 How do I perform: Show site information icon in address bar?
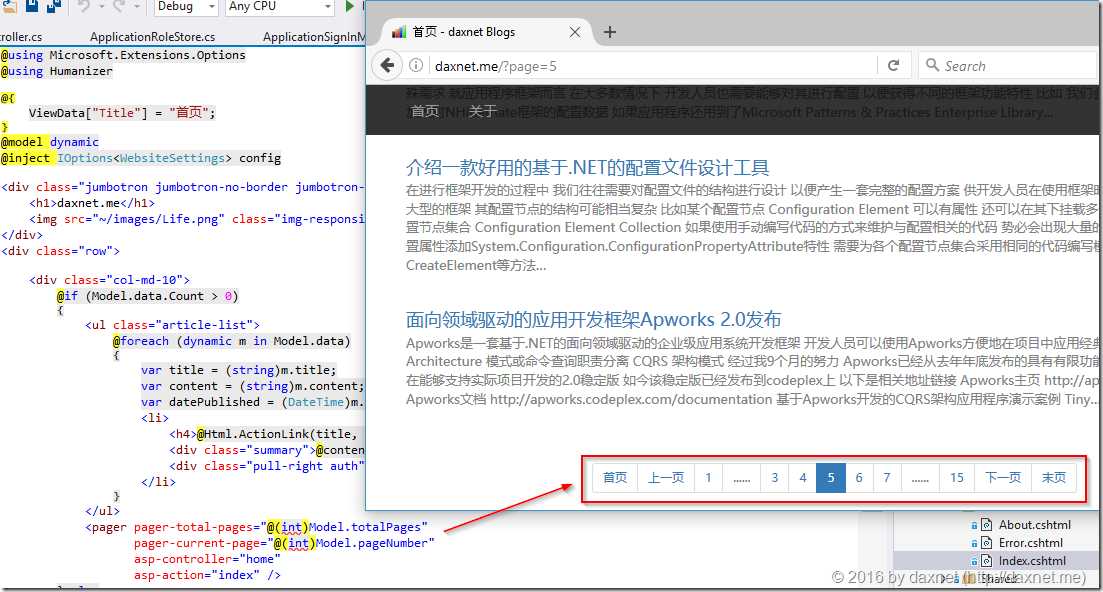[x=416, y=65]
